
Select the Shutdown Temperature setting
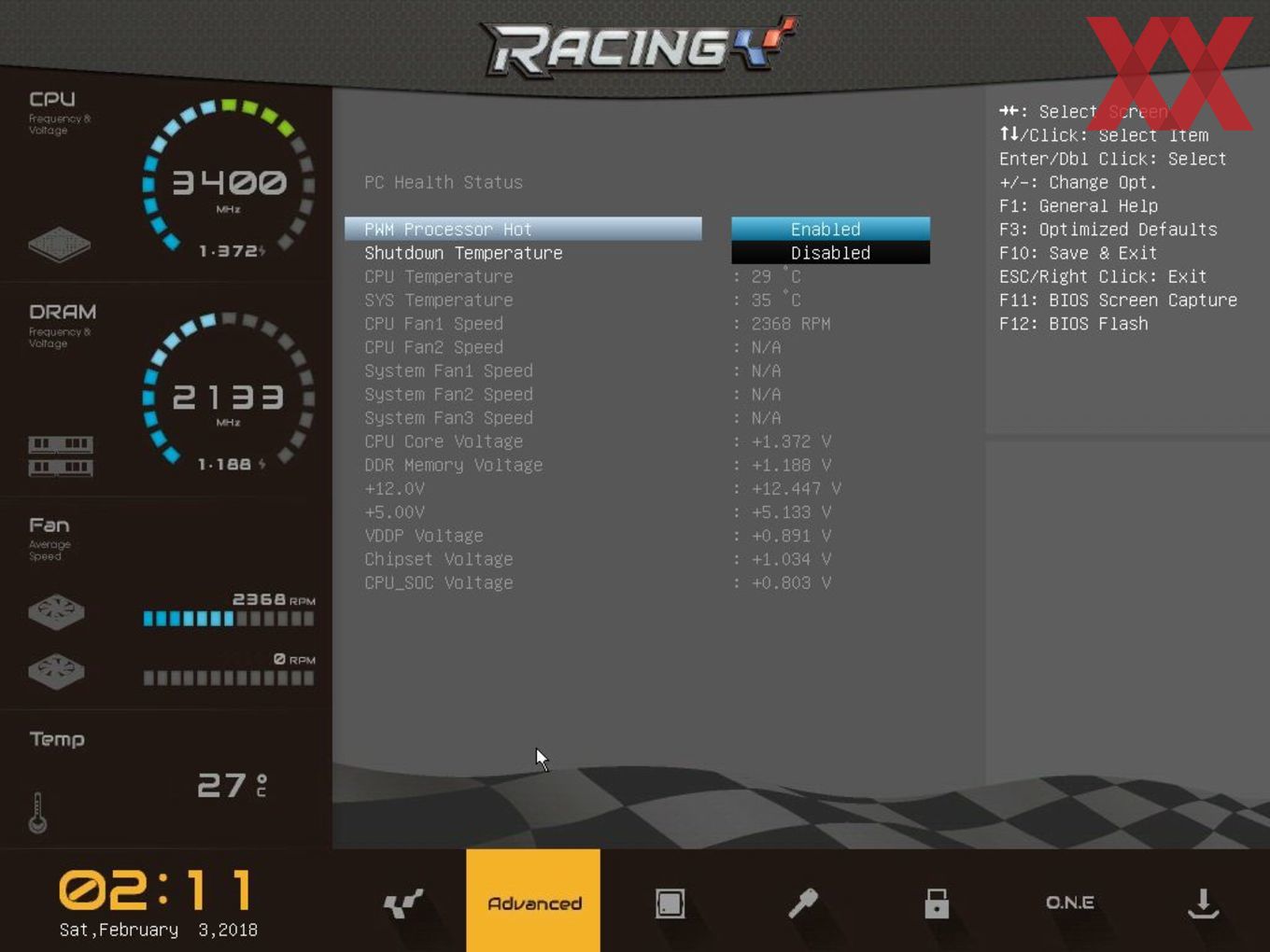tap(523, 253)
